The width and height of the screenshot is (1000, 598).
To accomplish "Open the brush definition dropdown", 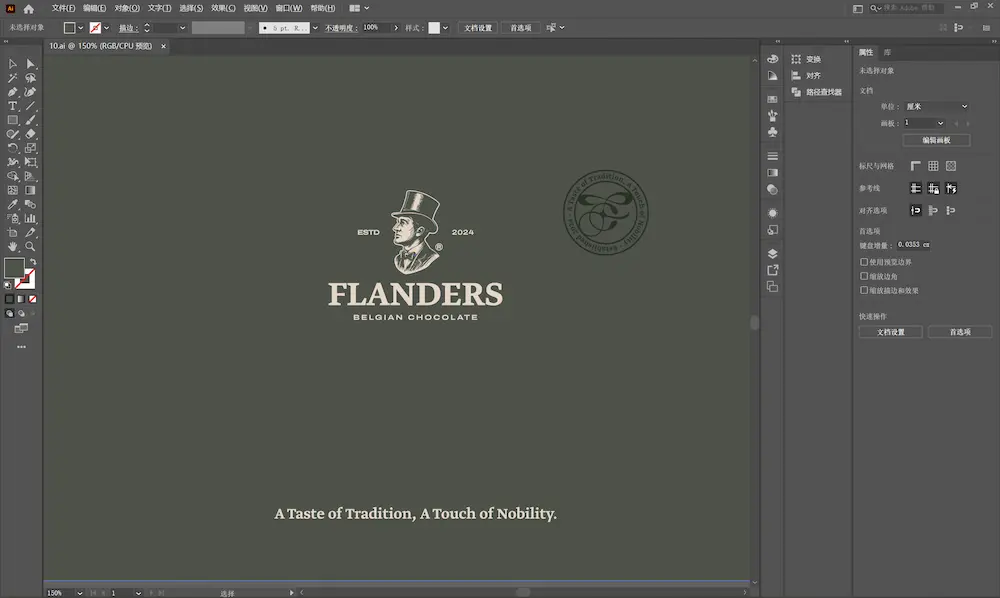I will pos(315,28).
